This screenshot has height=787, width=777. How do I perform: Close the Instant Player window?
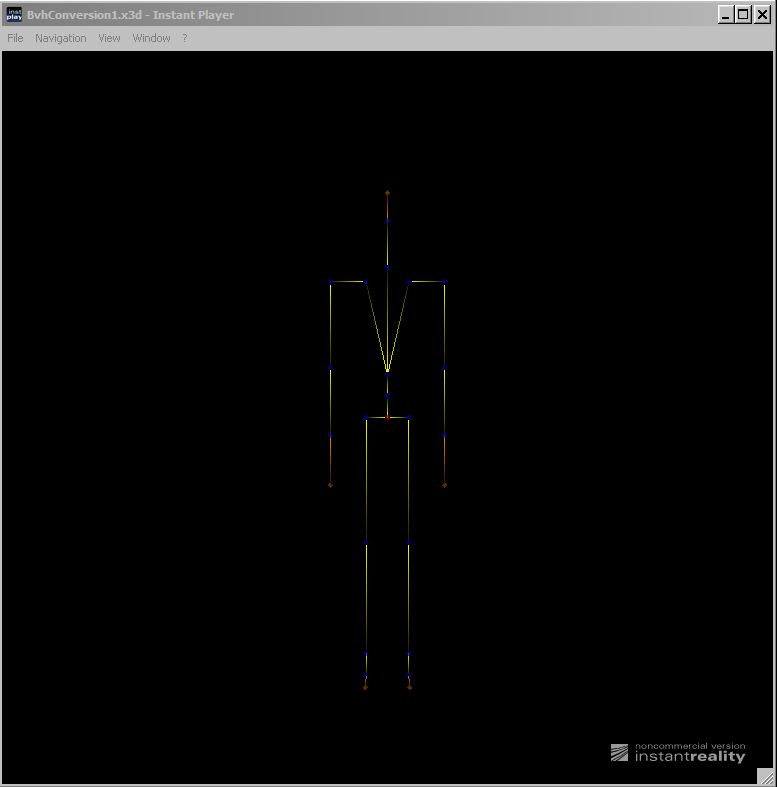coord(761,15)
